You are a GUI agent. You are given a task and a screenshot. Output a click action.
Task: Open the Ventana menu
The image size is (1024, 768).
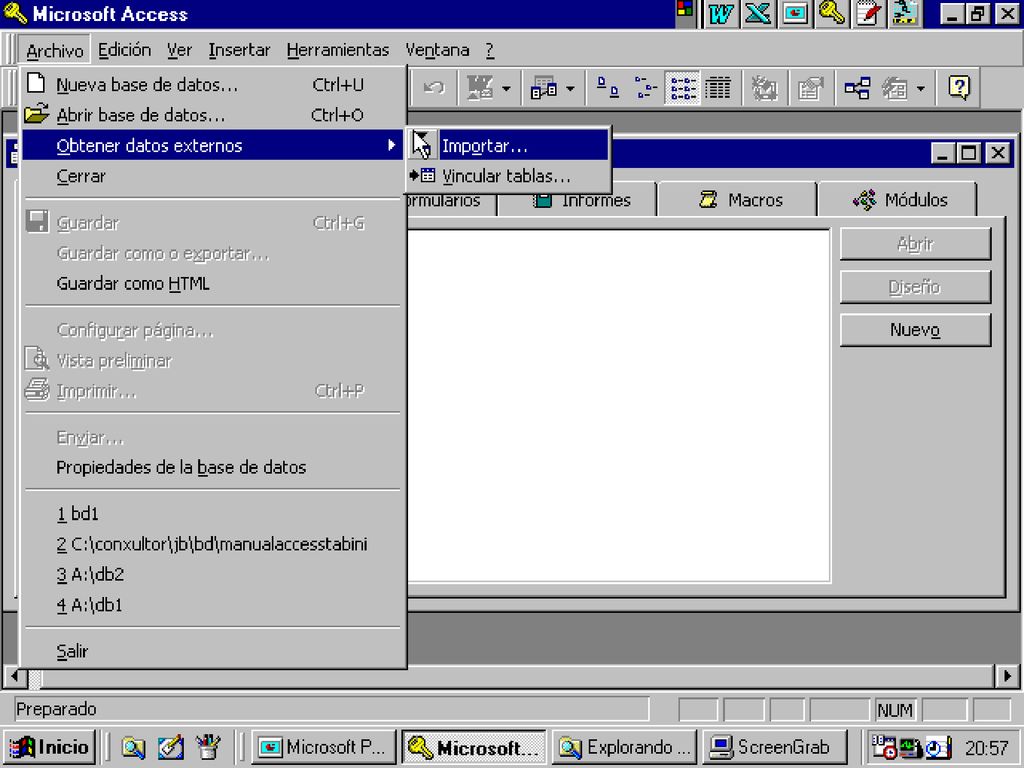click(437, 50)
